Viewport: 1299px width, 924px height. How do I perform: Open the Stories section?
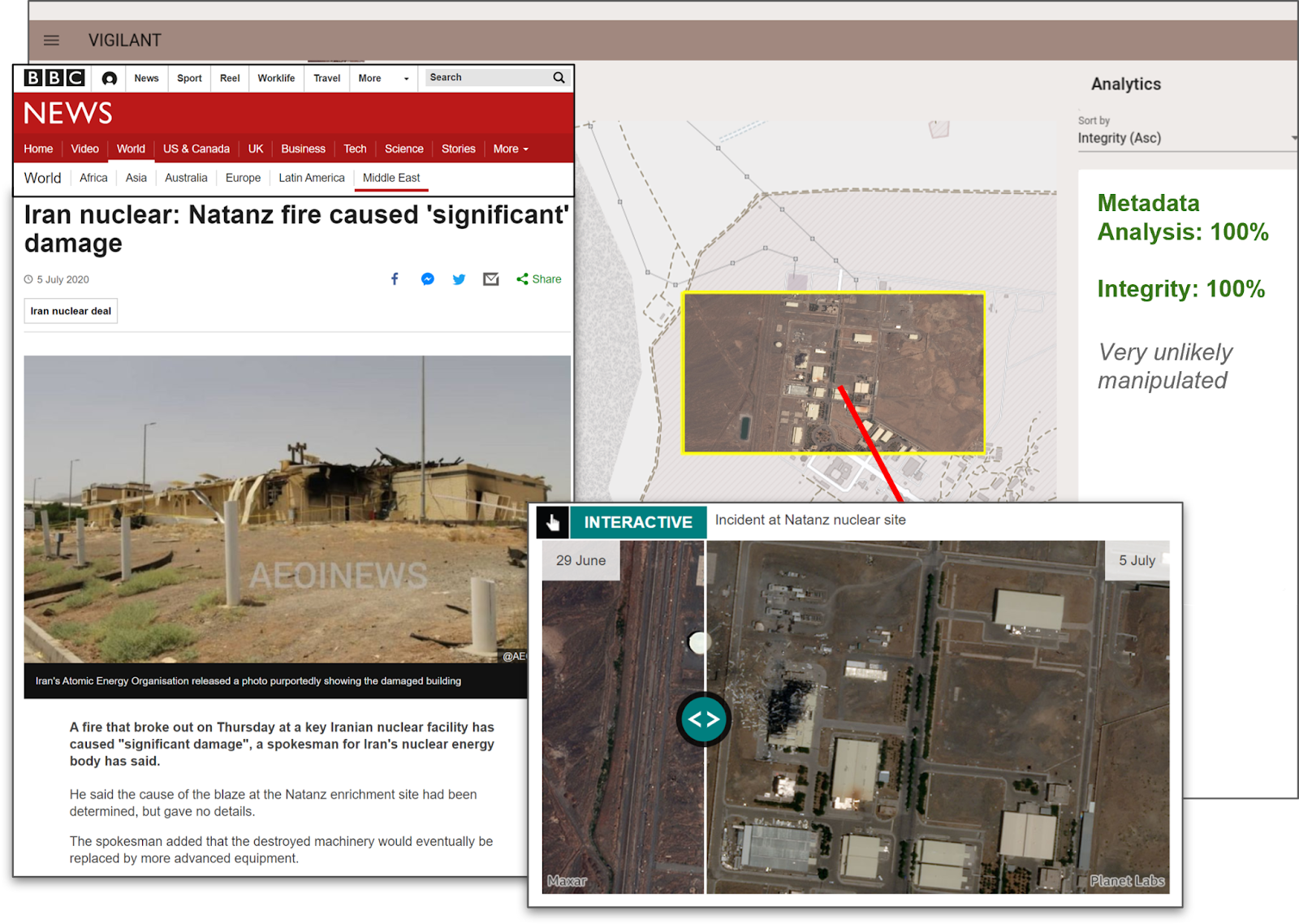pos(459,149)
